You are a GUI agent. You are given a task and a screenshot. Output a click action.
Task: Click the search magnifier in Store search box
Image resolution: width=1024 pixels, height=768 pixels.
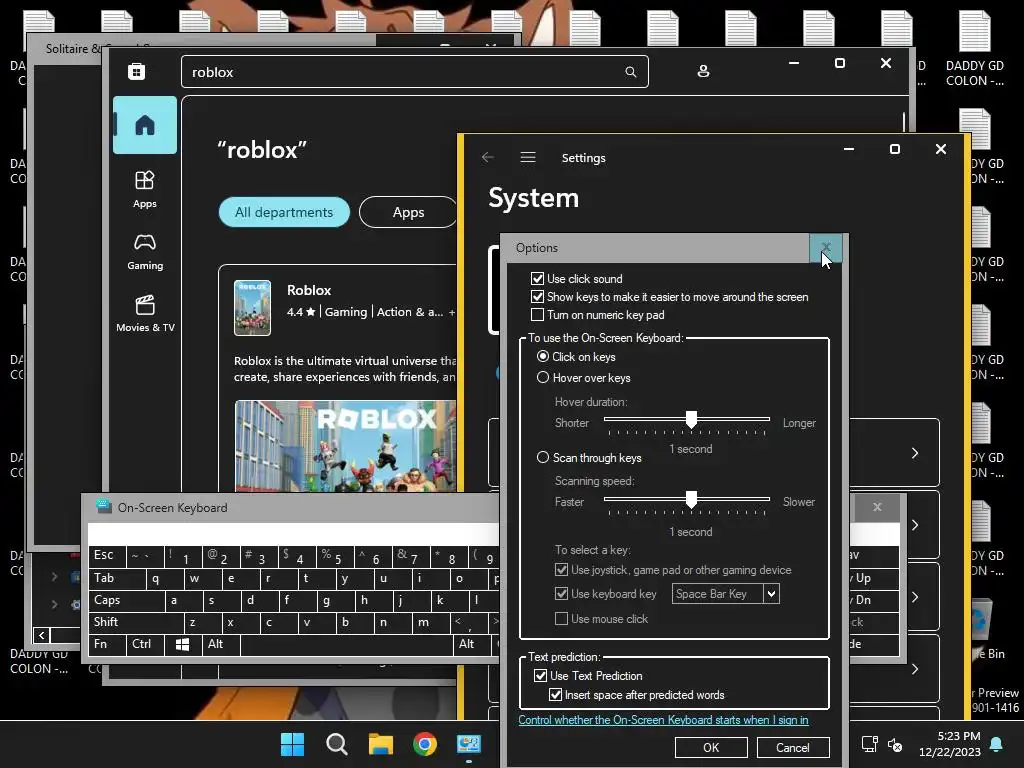(x=630, y=72)
